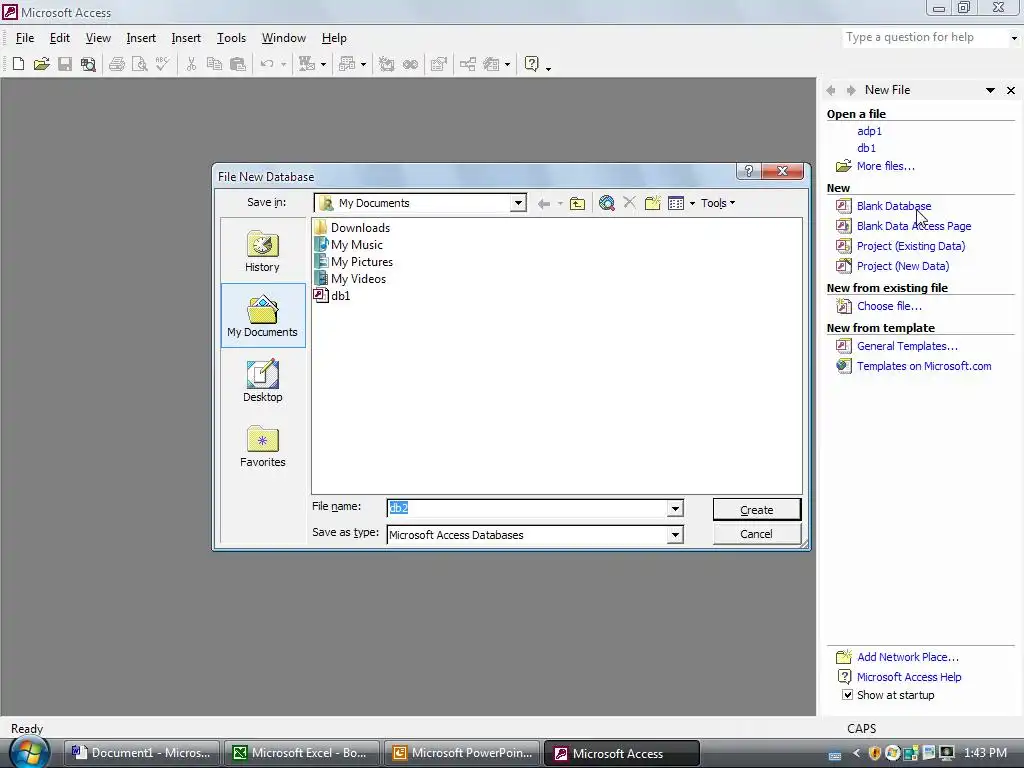This screenshot has width=1024, height=768.
Task: Click the Copy toolbar icon
Action: 214,64
